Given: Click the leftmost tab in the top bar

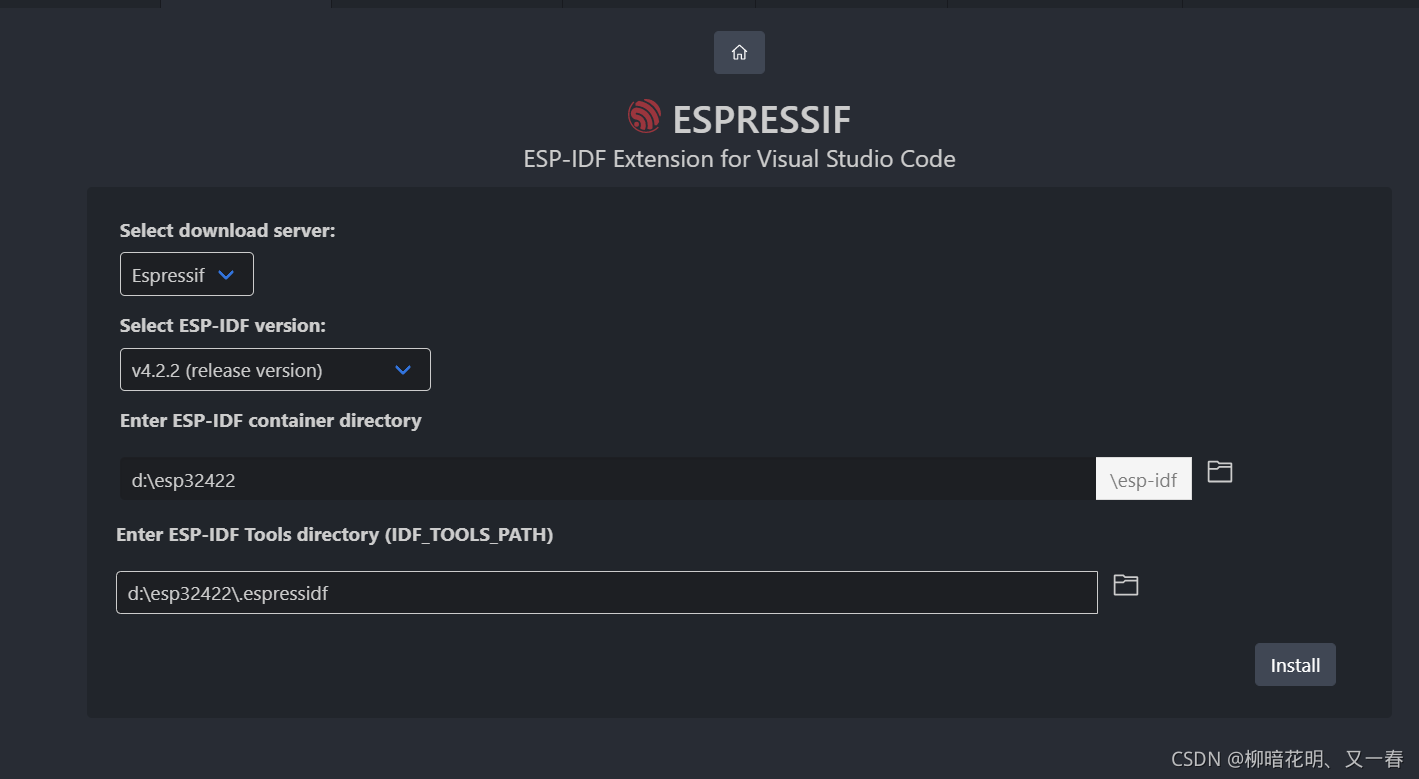Looking at the screenshot, I should pos(80,4).
